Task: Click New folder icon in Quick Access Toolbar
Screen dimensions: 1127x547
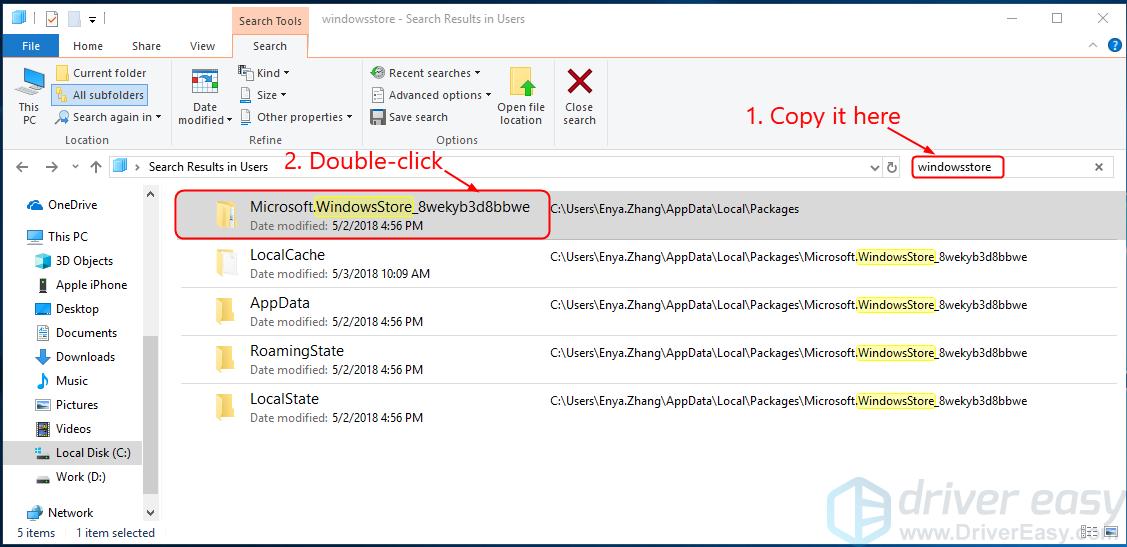Action: coord(73,19)
